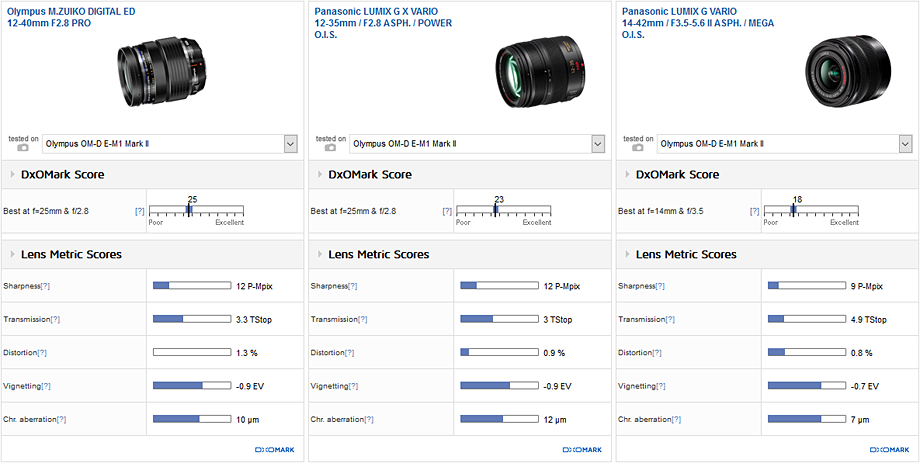Click the Vignetting bar reading -0.7 EV

coord(807,386)
